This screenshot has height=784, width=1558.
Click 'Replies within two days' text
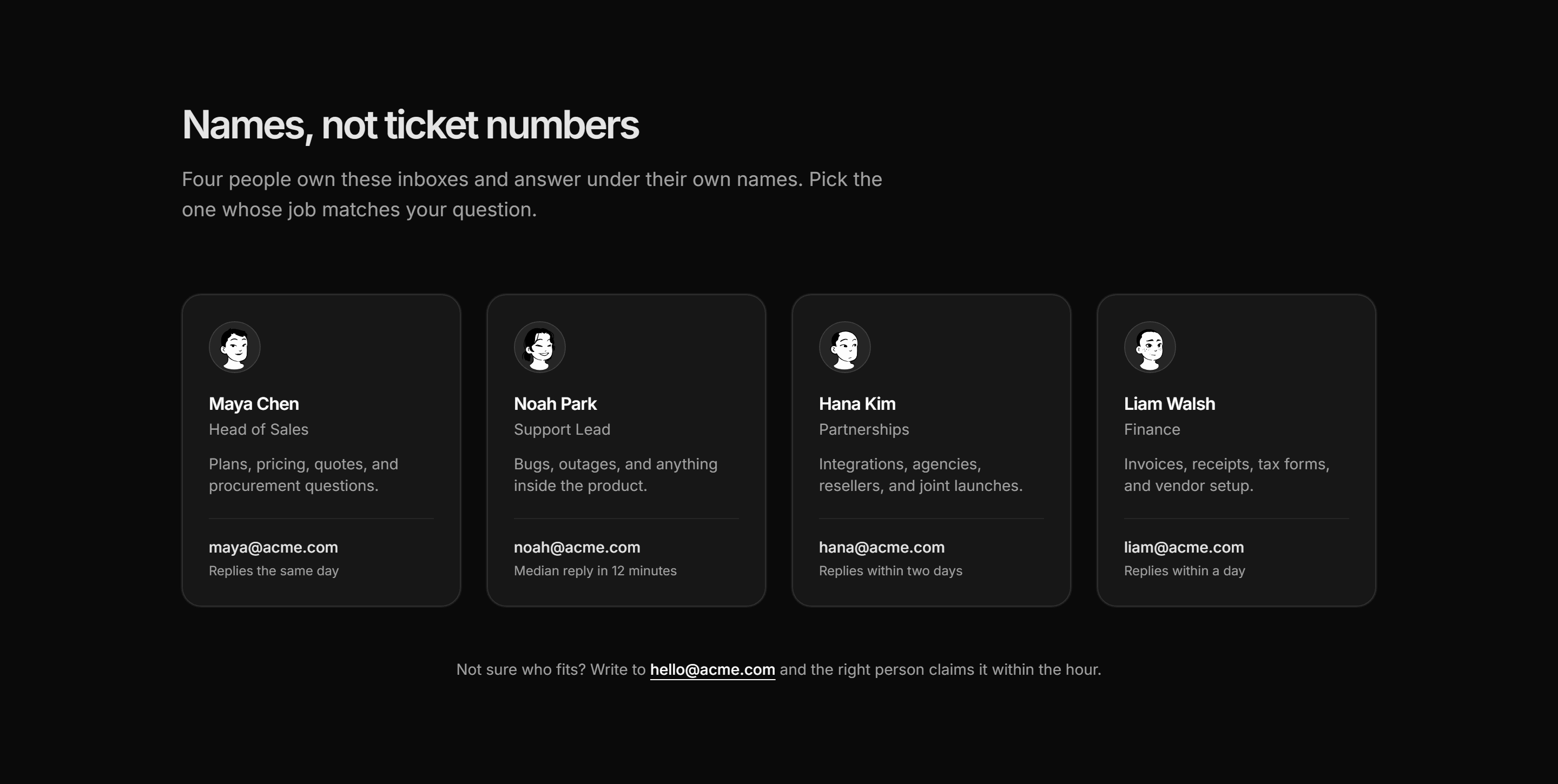click(x=890, y=570)
